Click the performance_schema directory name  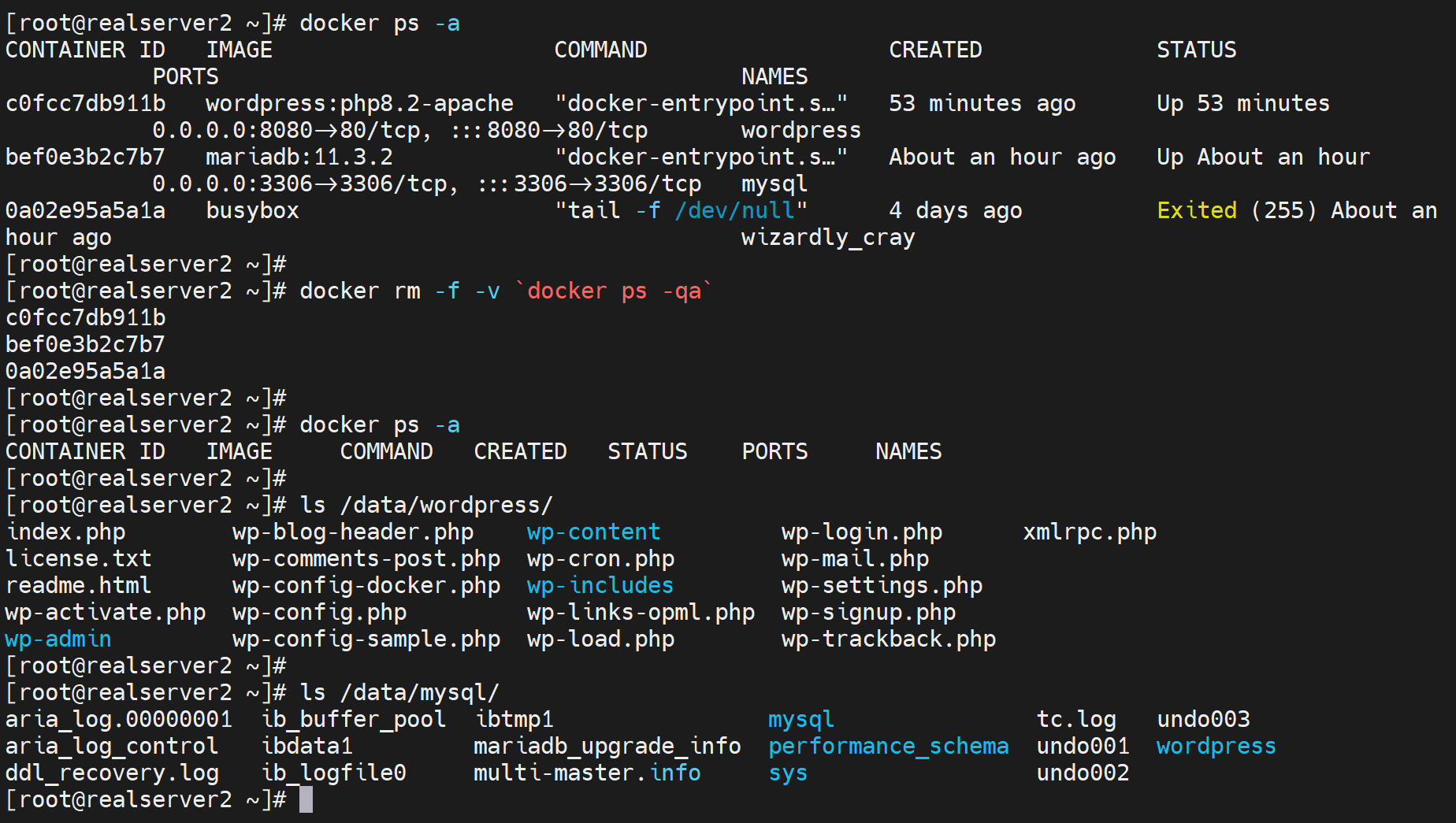pos(888,747)
